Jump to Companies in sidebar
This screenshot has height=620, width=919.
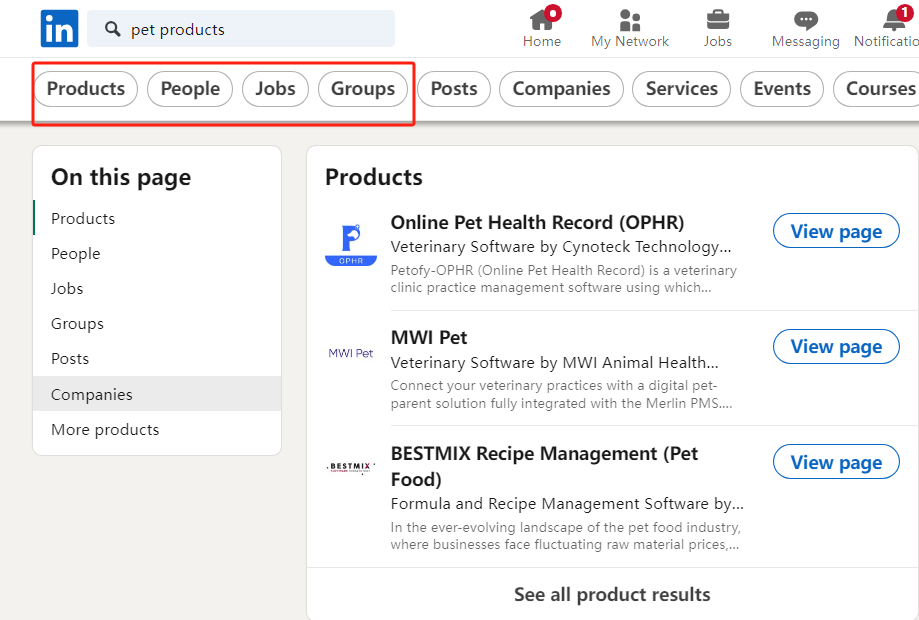point(92,394)
